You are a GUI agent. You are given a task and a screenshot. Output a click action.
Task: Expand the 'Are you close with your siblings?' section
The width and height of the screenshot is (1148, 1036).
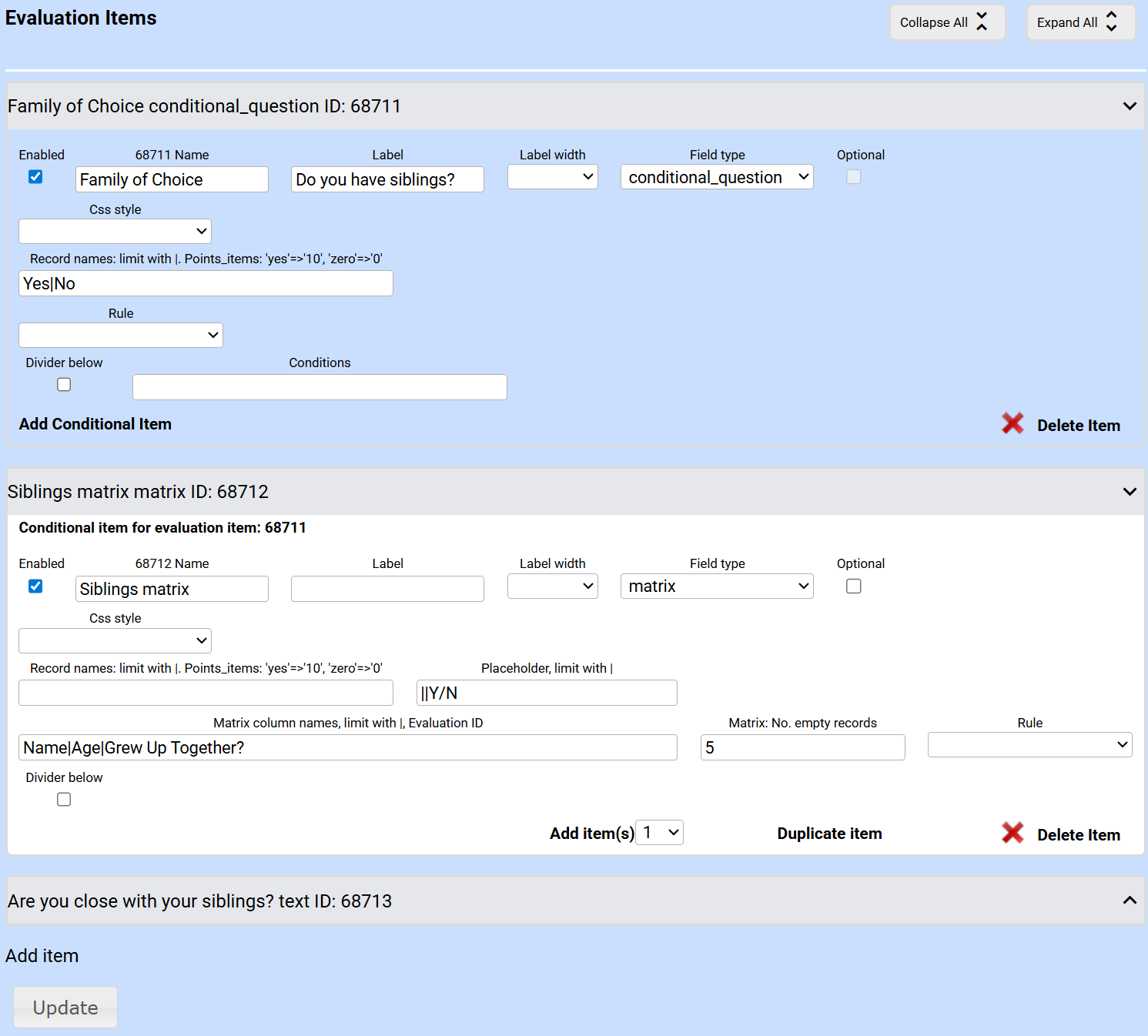1129,901
